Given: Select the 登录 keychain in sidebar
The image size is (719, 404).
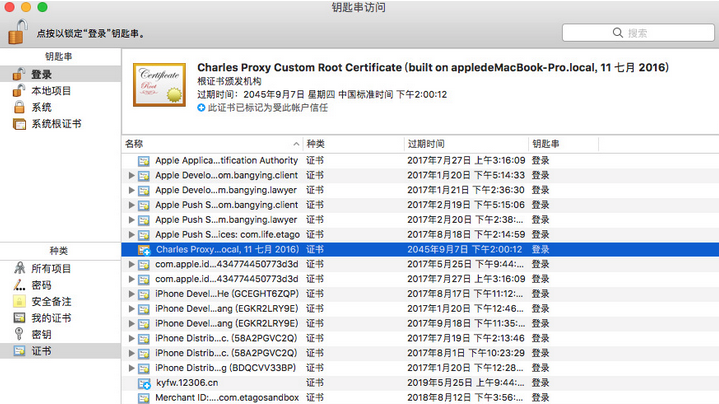Looking at the screenshot, I should (61, 74).
